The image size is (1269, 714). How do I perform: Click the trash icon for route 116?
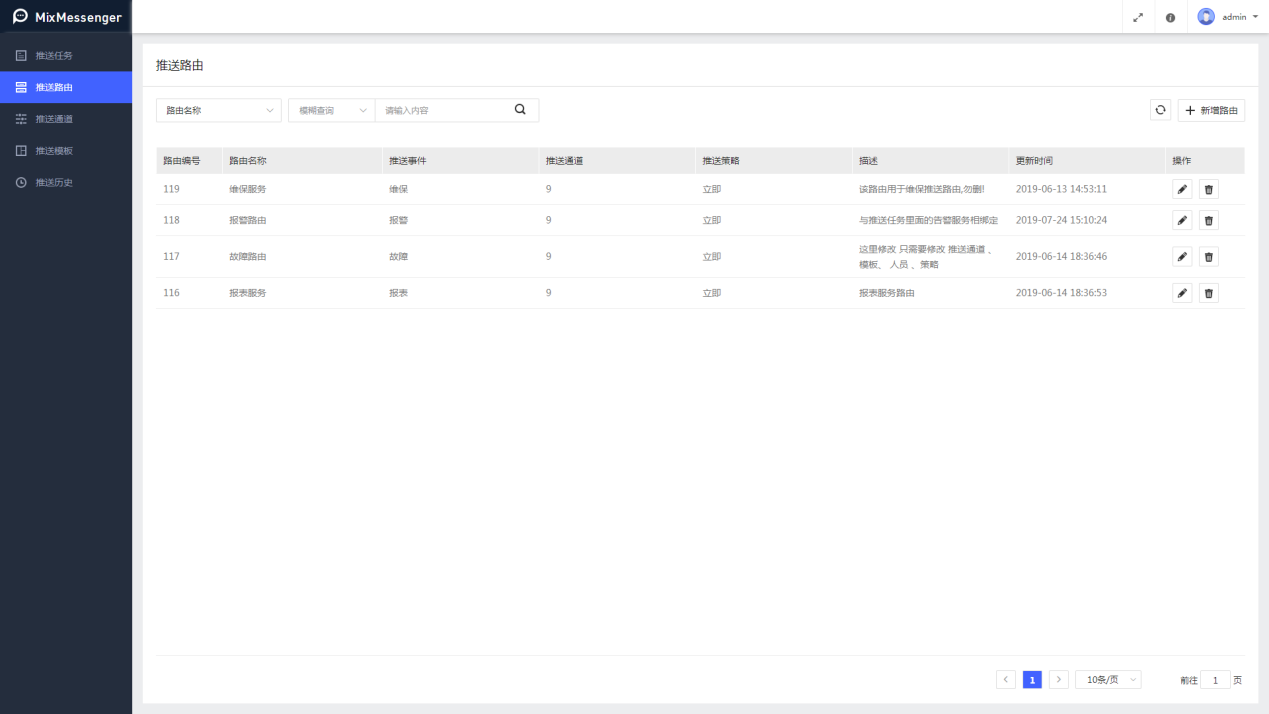[x=1208, y=293]
